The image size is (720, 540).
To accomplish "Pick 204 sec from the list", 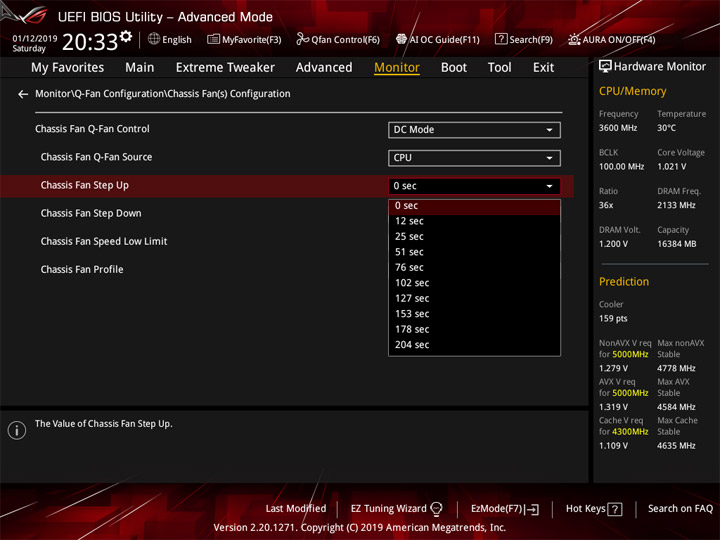I will (474, 345).
